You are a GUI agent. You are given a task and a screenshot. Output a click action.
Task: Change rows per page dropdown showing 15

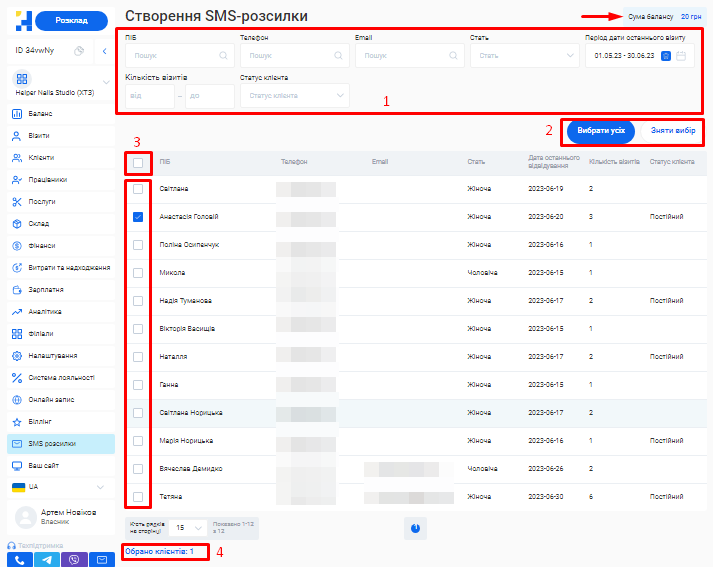click(x=189, y=527)
